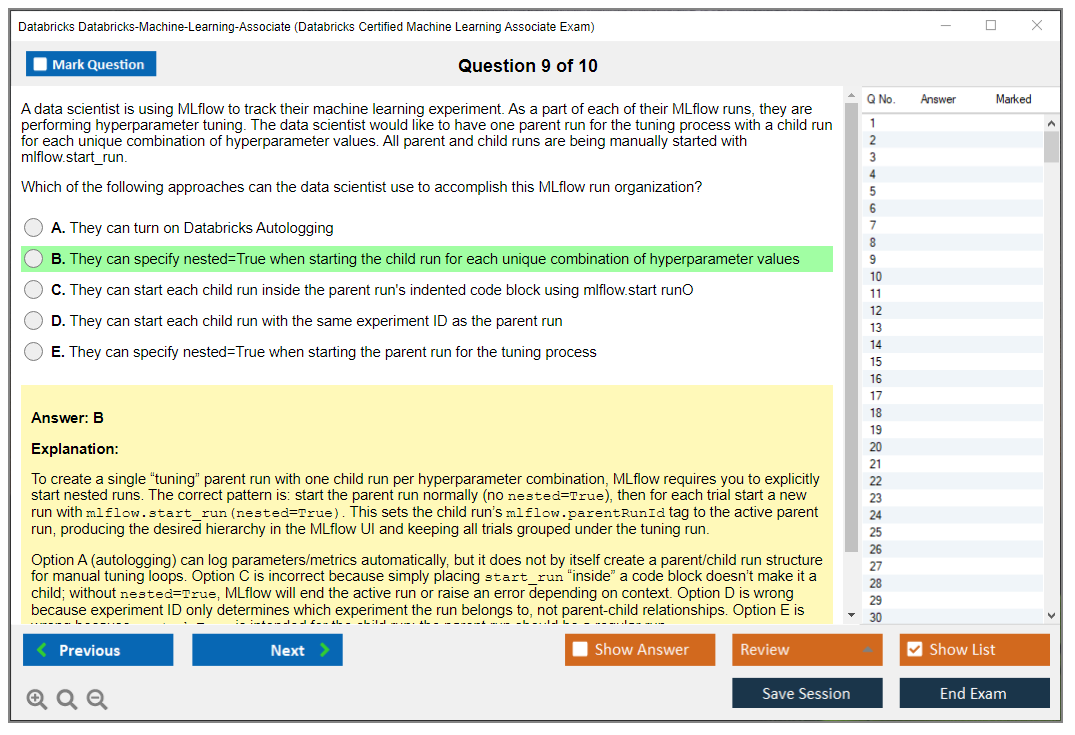Click the zoom out magnifier icon
The height and width of the screenshot is (735, 1075).
tap(97, 699)
